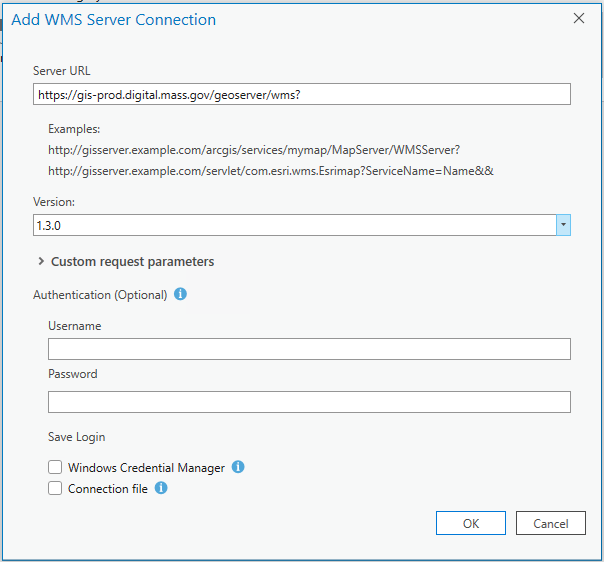The height and width of the screenshot is (562, 604).
Task: Expand Custom request parameters chevron
Action: point(41,262)
